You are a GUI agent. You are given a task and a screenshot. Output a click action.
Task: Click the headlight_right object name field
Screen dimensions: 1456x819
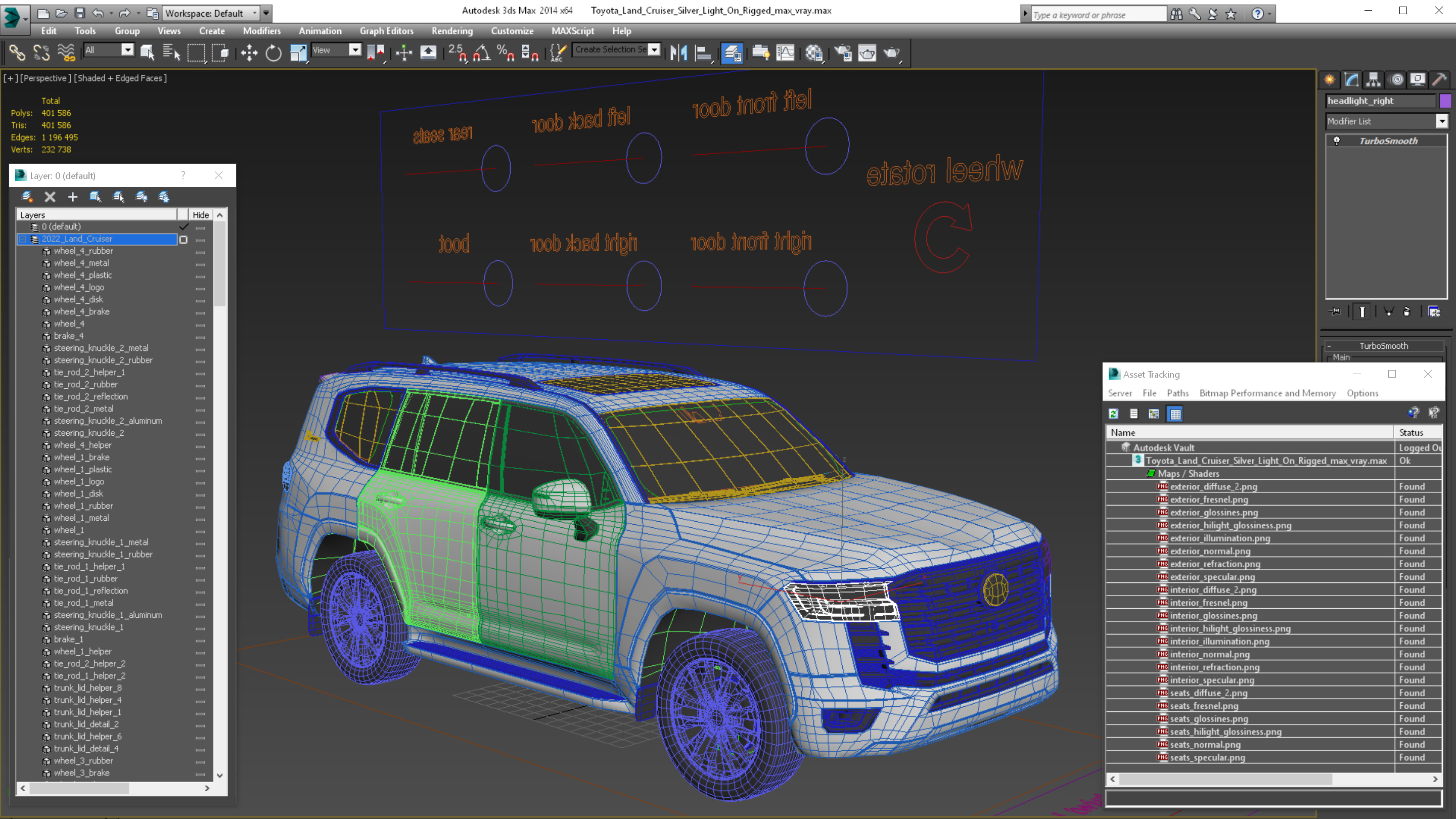1380,101
